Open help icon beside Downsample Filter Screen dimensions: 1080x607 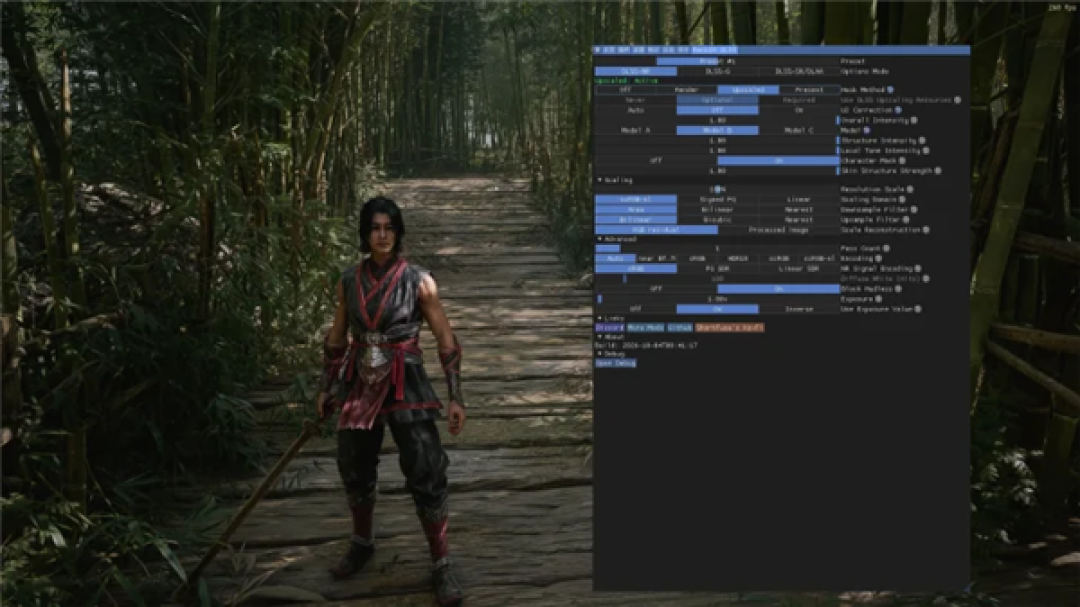click(914, 209)
